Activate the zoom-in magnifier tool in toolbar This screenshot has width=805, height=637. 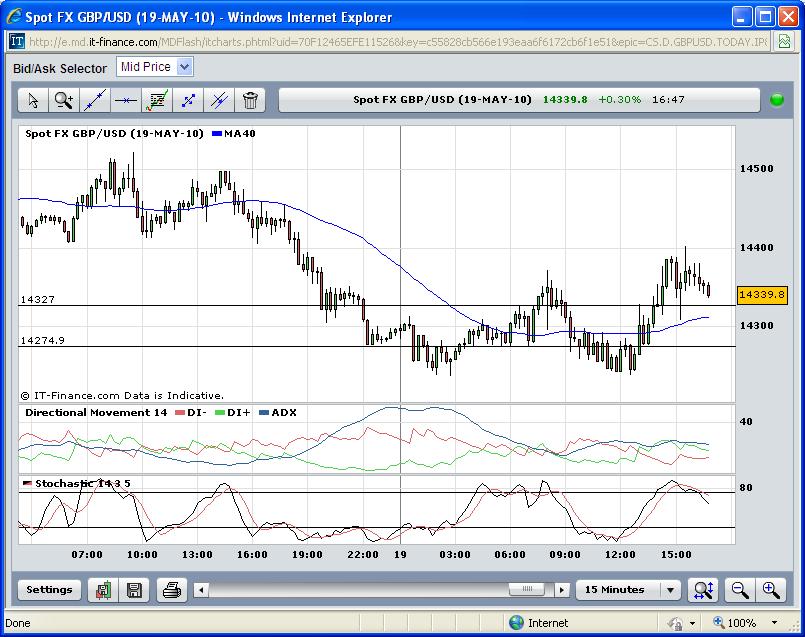[64, 100]
